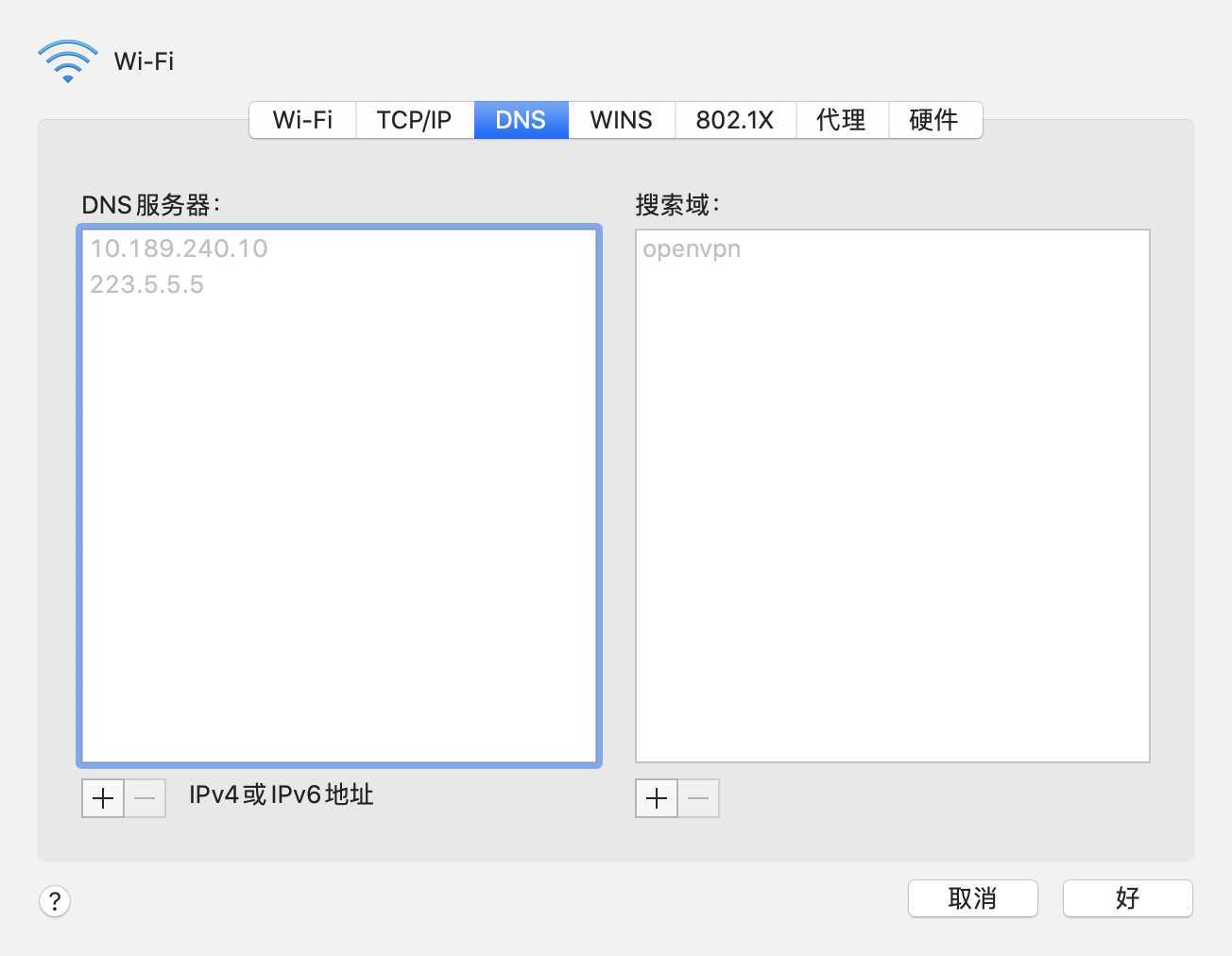
Task: Select DNS server entry 10.189.240.10
Action: [x=339, y=248]
